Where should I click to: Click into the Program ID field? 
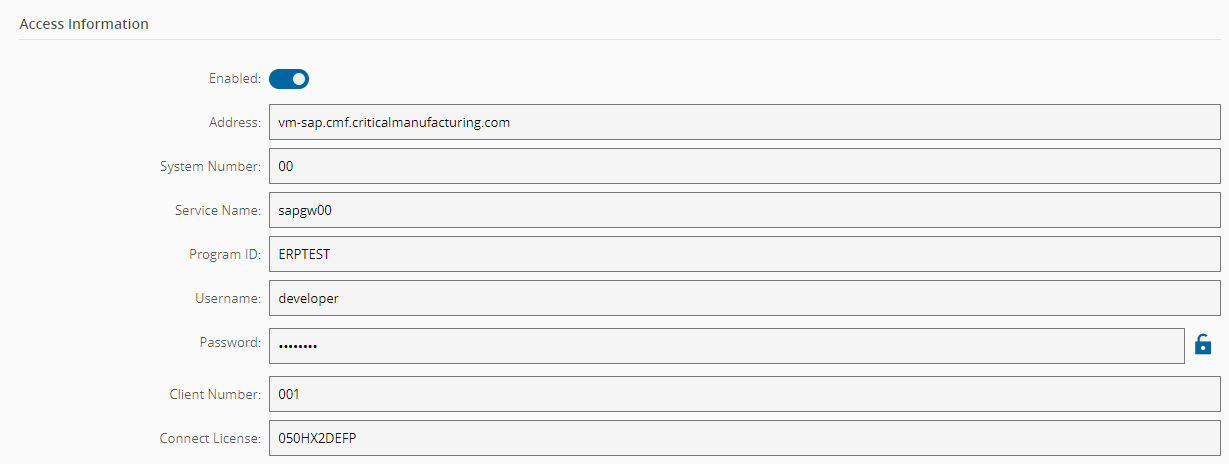(744, 254)
